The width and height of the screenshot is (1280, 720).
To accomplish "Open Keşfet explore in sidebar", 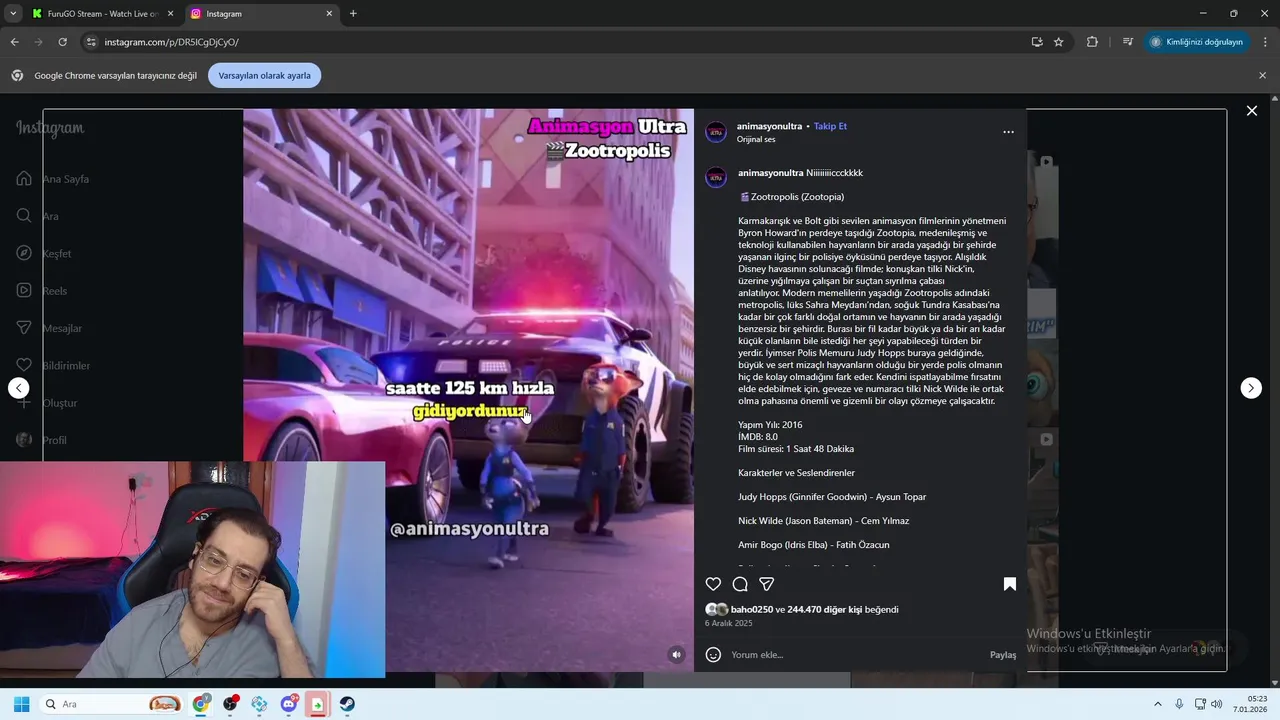I will click(44, 253).
